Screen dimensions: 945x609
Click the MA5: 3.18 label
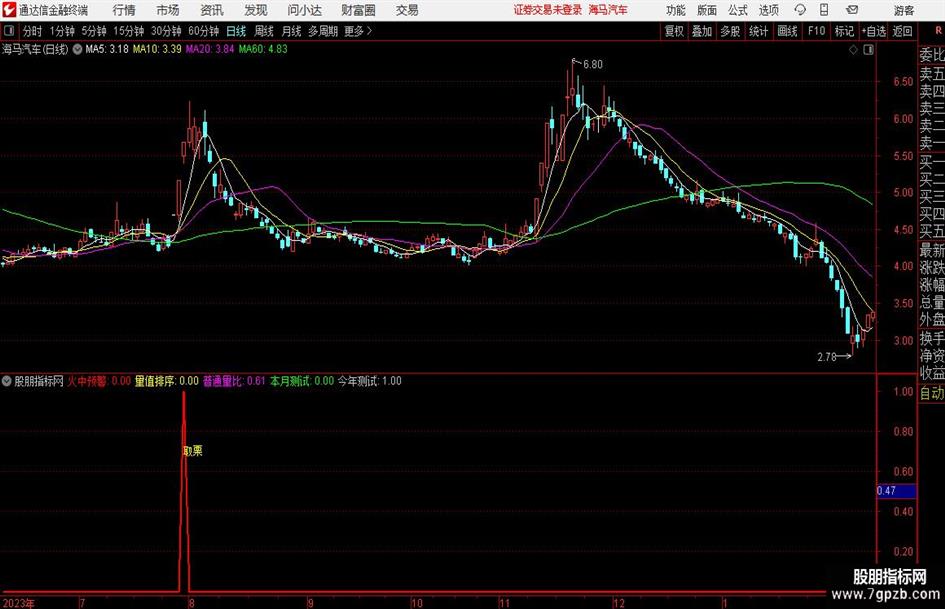pyautogui.click(x=107, y=49)
